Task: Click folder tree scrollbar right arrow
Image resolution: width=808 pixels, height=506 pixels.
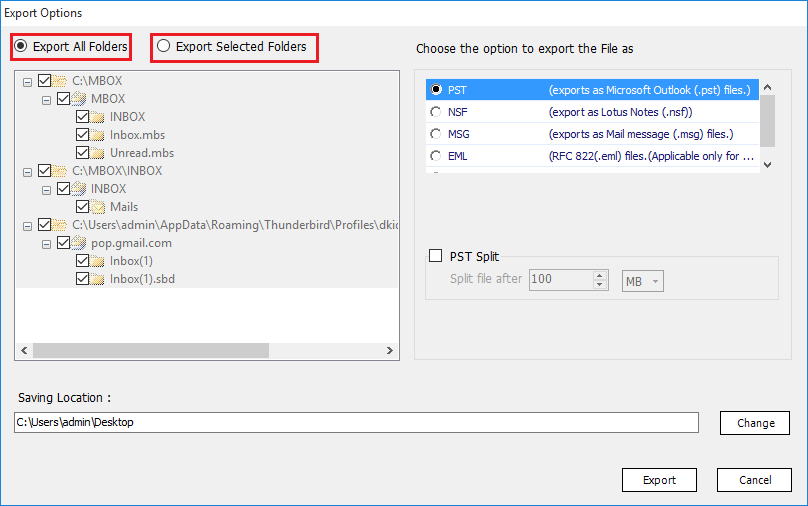Action: [390, 350]
